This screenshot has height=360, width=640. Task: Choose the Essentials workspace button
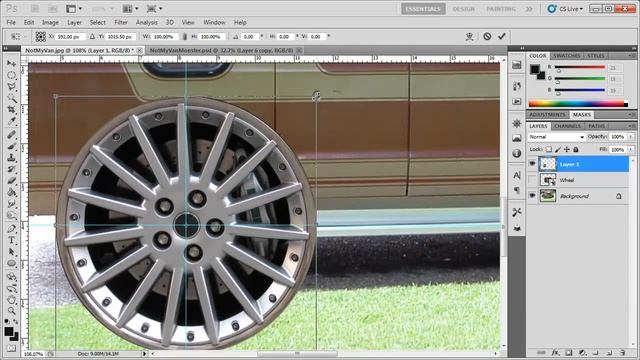[x=423, y=9]
